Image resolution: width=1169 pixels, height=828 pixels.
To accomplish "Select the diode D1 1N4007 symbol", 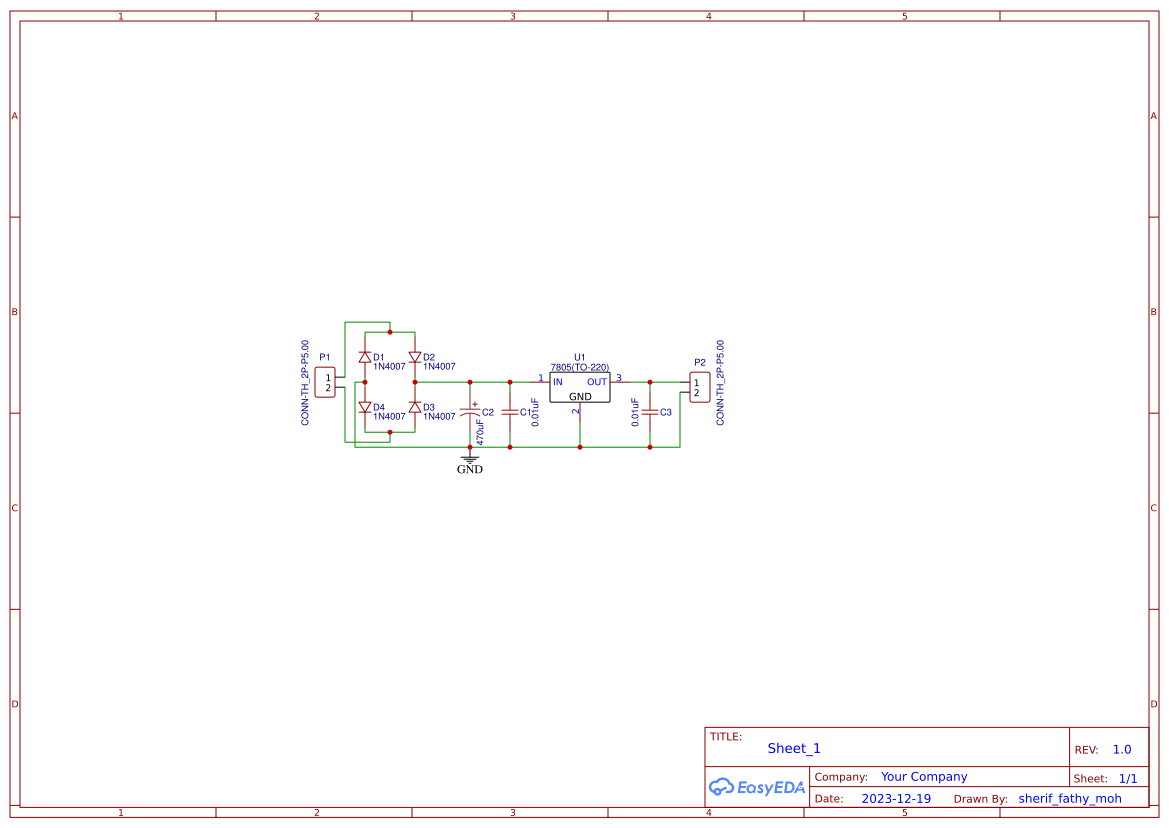I will click(365, 357).
